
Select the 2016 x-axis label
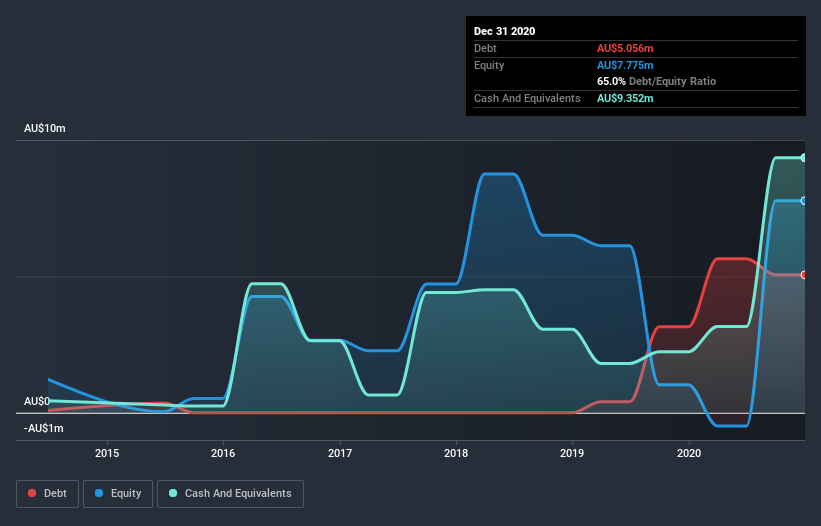pyautogui.click(x=223, y=453)
